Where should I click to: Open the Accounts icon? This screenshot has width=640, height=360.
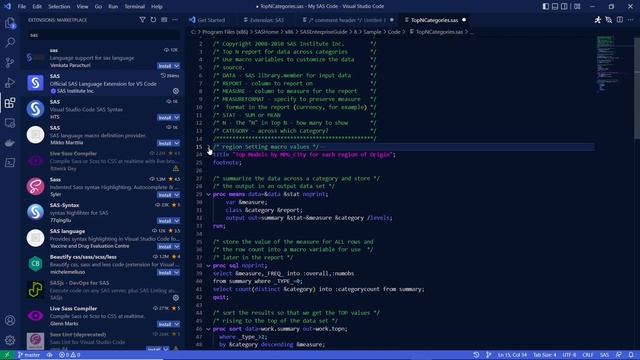10,320
